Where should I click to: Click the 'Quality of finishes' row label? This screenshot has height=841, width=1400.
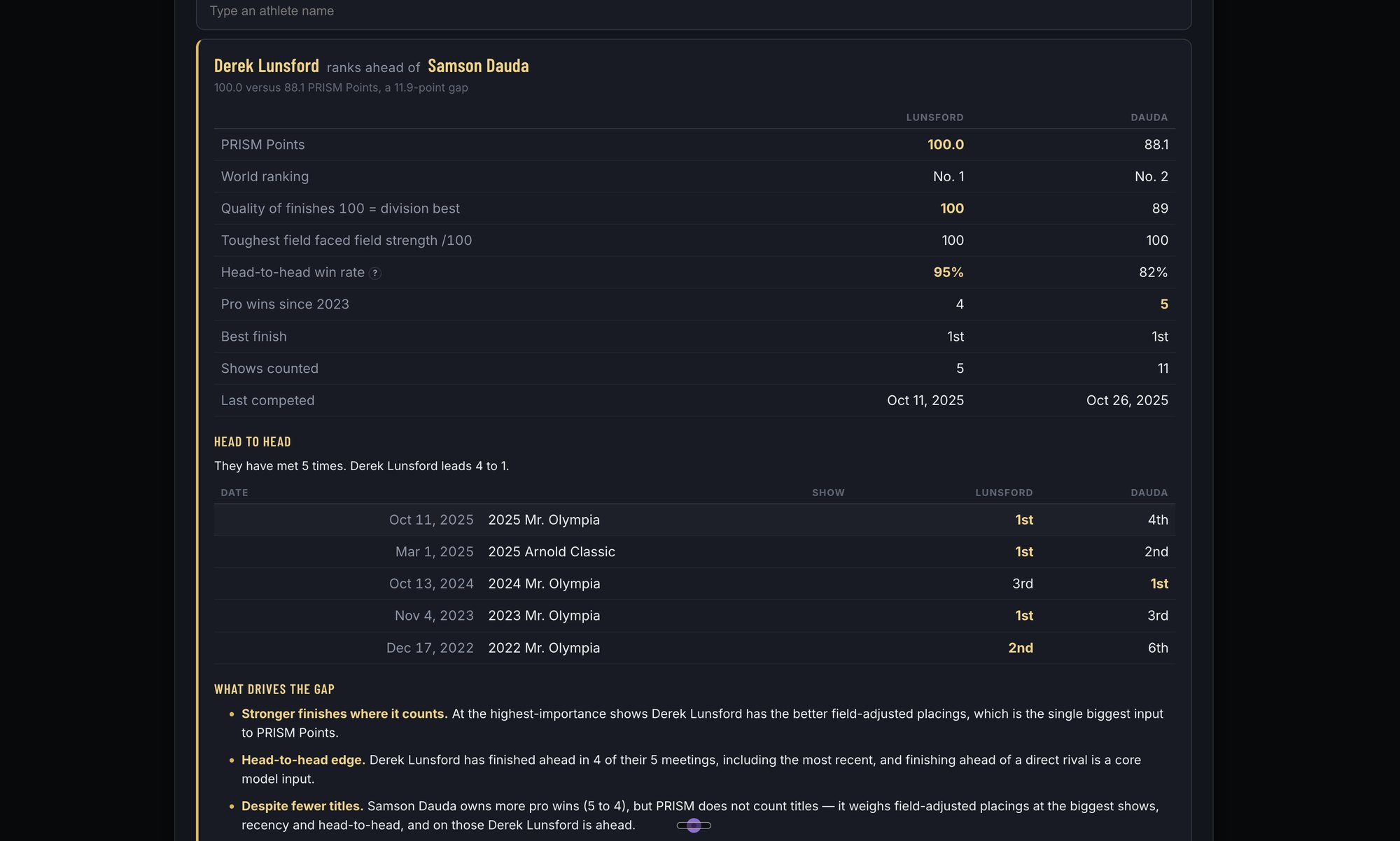pyautogui.click(x=340, y=209)
